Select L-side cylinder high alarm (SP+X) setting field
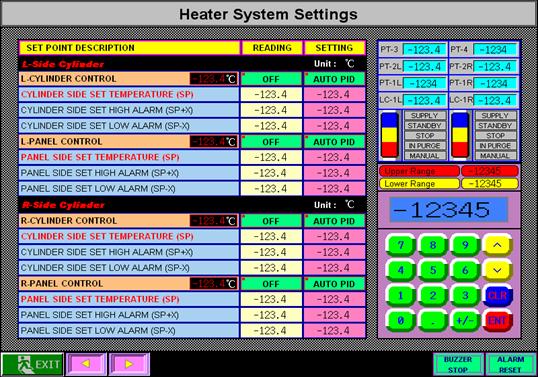This screenshot has height=377, width=538. (334, 110)
